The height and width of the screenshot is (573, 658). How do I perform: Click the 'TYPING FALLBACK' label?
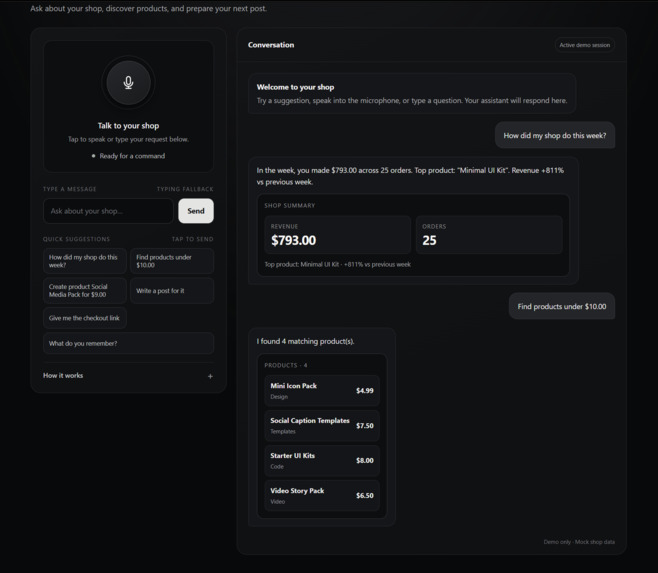click(185, 189)
